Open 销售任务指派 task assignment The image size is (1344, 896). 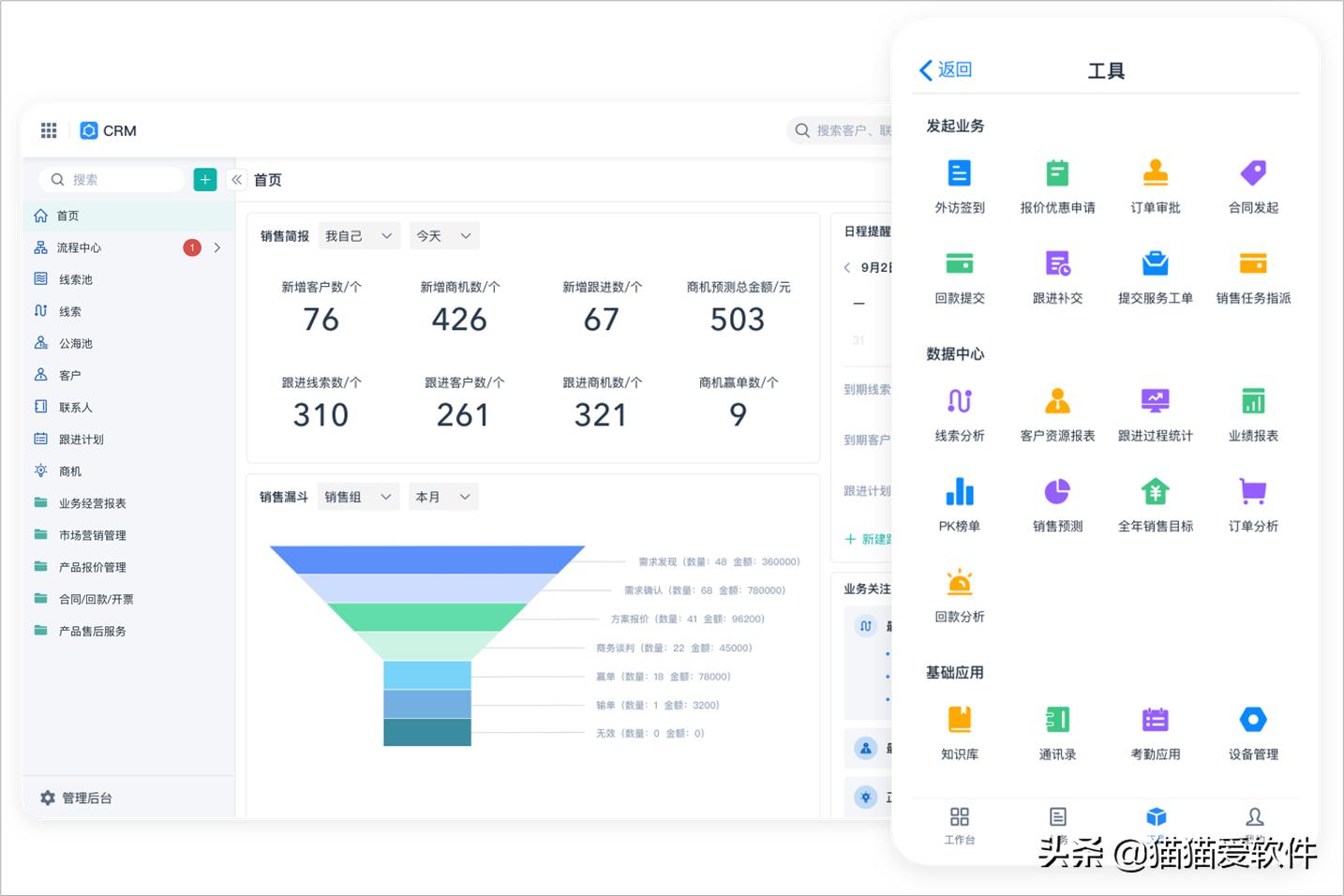(x=1252, y=276)
